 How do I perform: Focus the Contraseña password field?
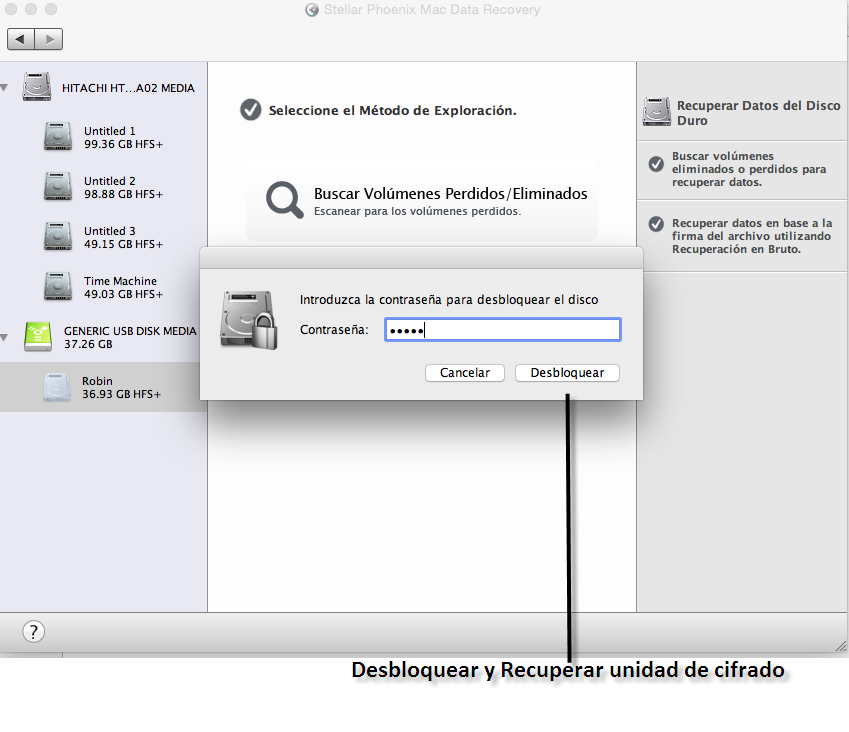502,330
